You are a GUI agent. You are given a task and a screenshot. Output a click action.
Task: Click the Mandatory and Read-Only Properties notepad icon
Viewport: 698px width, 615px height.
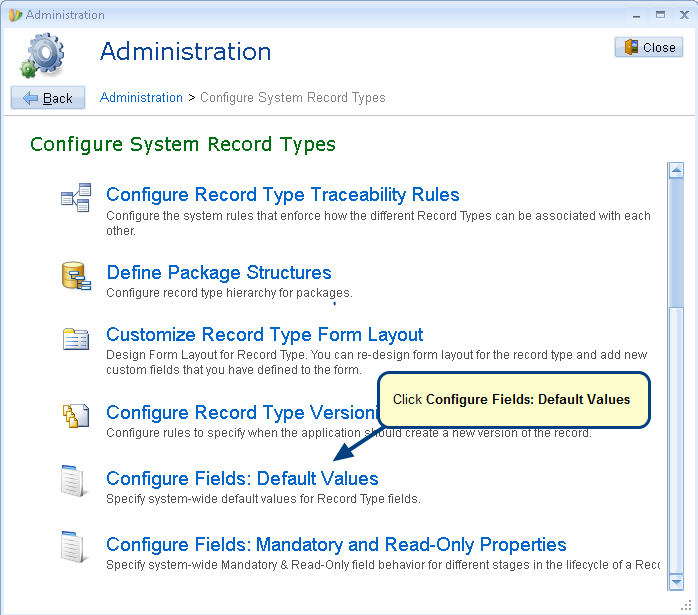(x=73, y=547)
